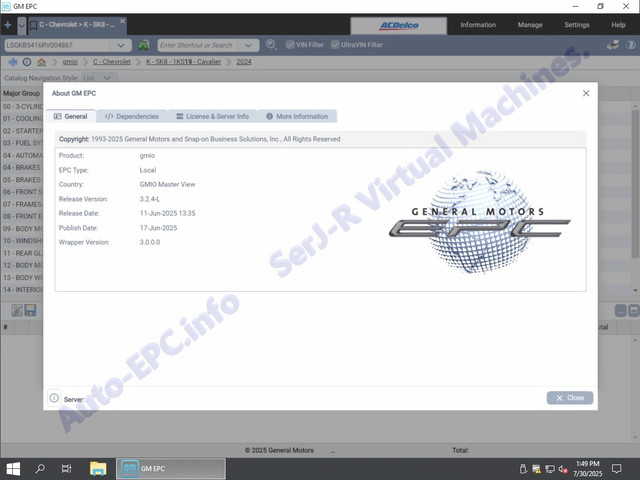Select the General tab
This screenshot has width=640, height=480.
point(71,116)
